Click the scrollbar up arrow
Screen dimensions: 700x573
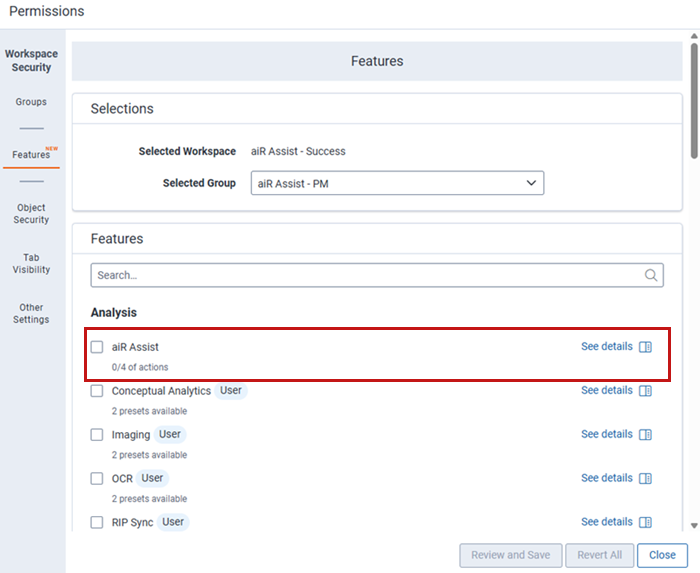(694, 36)
